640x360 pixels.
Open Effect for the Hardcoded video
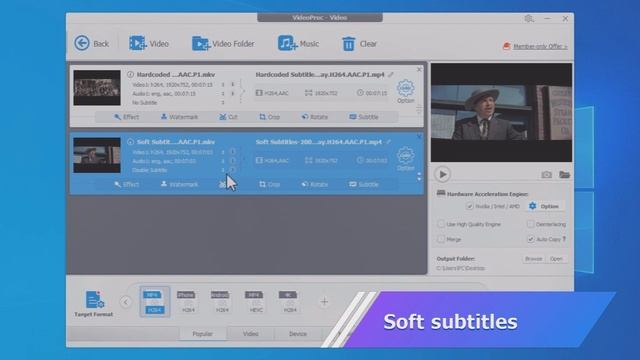point(127,117)
